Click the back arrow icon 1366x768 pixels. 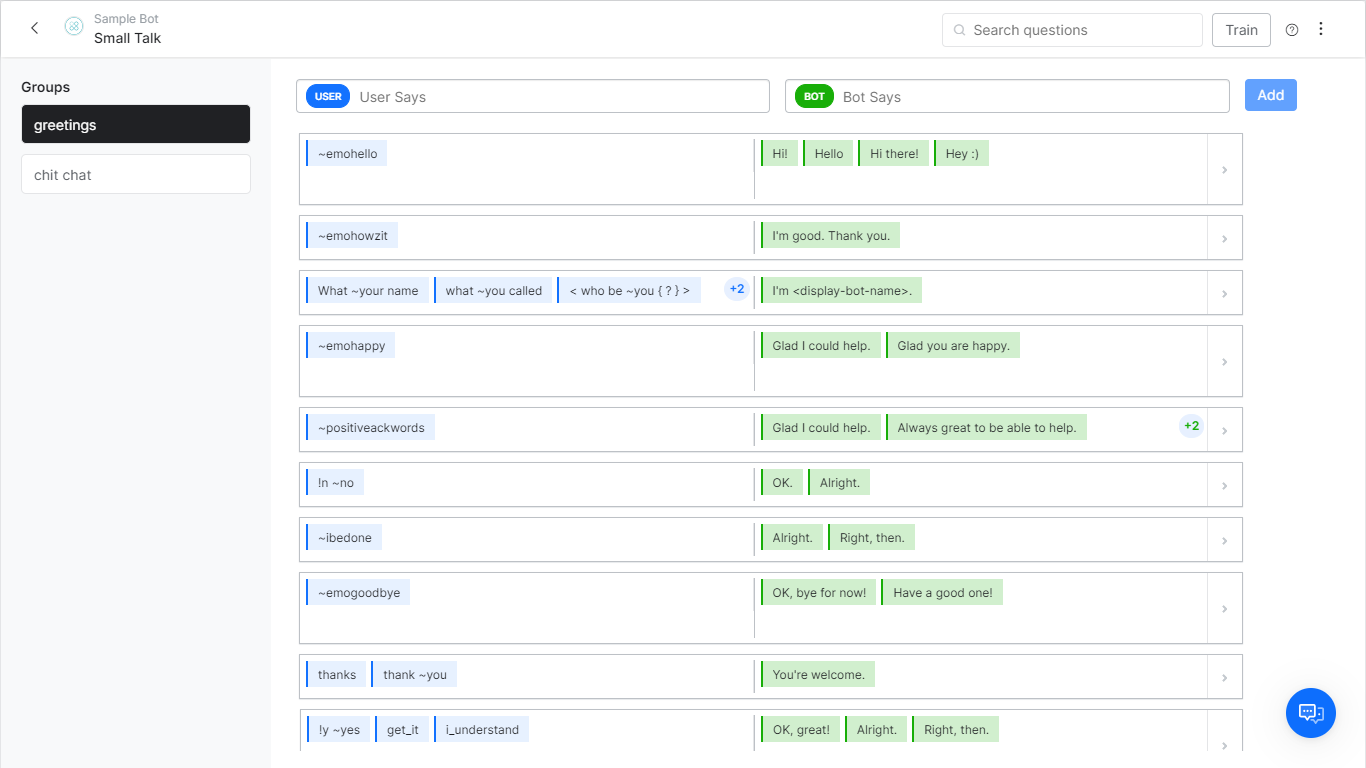pos(35,28)
